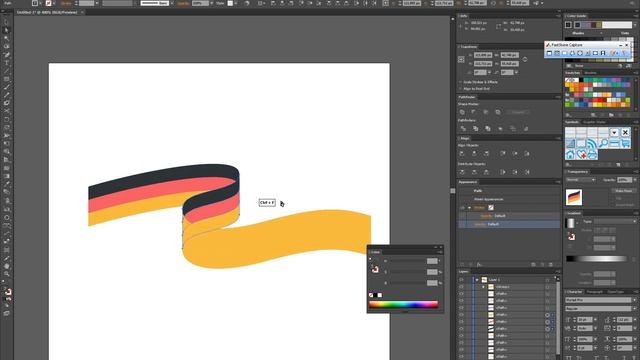The height and width of the screenshot is (360, 640).
Task: Select the Type tool
Action: (7, 63)
